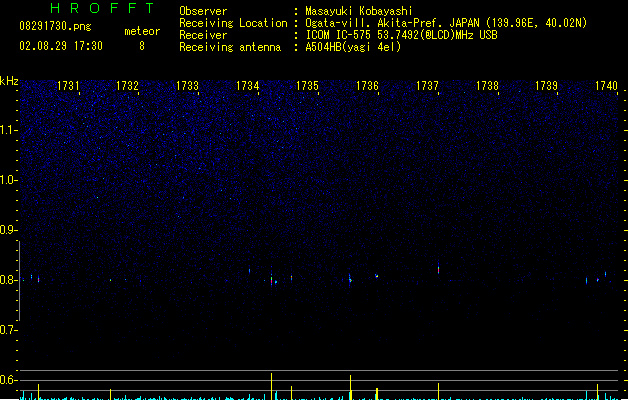This screenshot has width=629, height=400.
Task: Click the 1738 time axis marker
Action: pyautogui.click(x=487, y=86)
